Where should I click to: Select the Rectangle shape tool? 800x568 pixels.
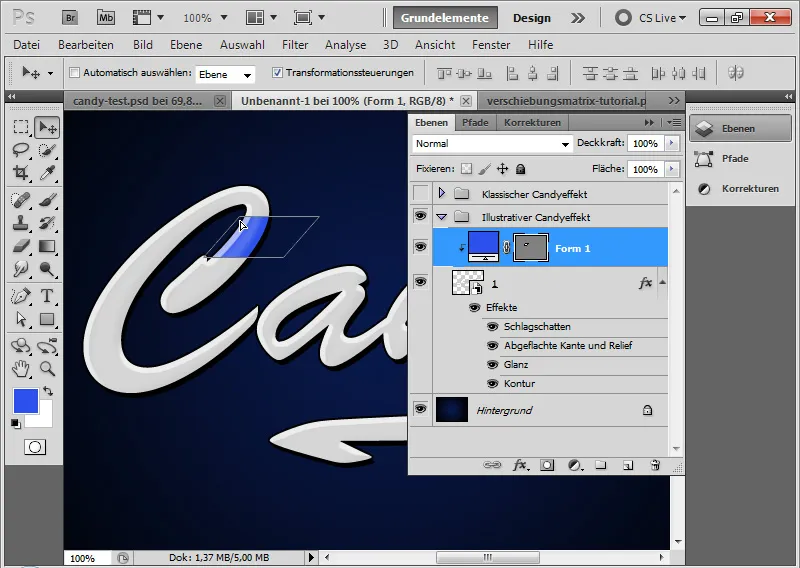(x=47, y=319)
